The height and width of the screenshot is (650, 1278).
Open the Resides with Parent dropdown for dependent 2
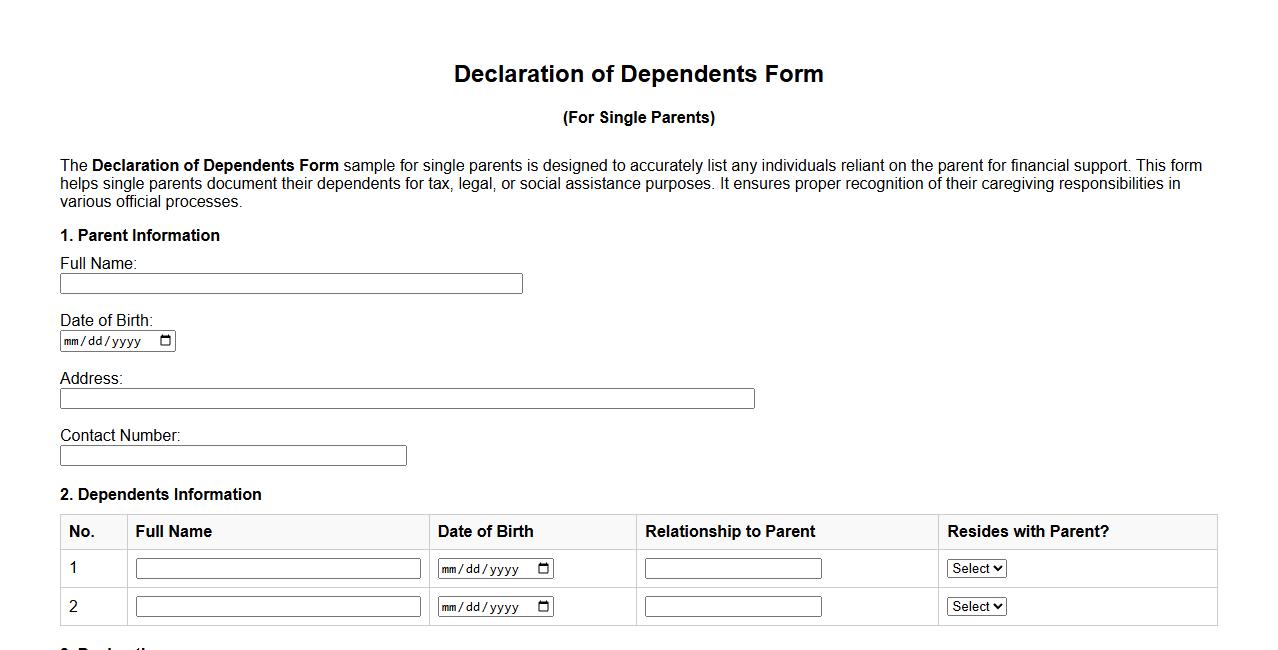click(x=976, y=606)
